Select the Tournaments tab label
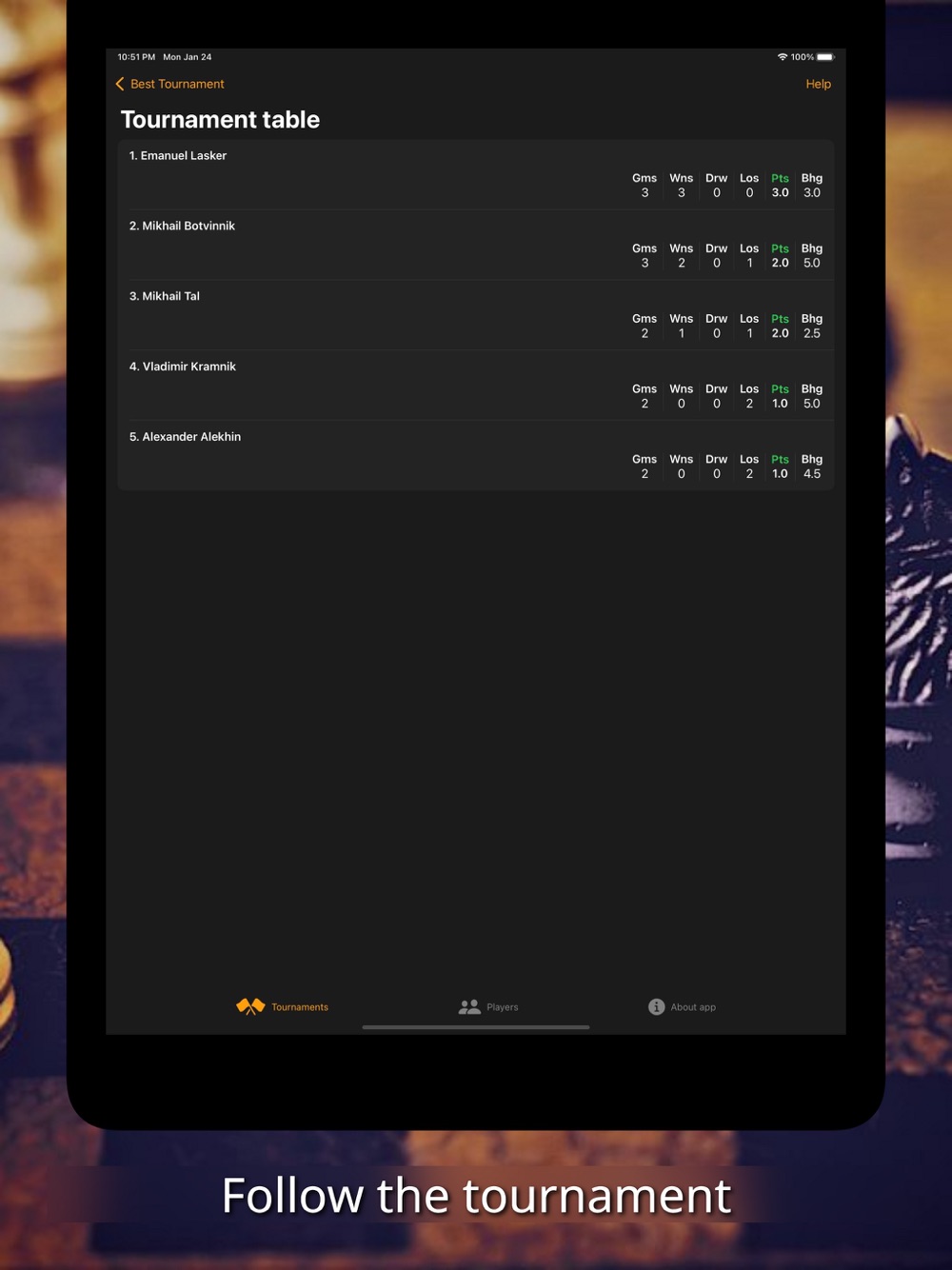Screen dimensions: 952x1270 click(300, 1007)
